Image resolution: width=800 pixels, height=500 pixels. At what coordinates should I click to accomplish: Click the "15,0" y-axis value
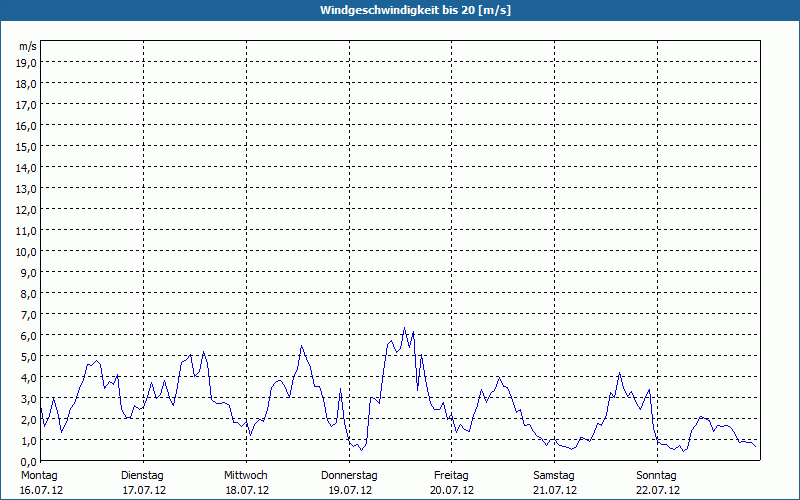(x=27, y=146)
